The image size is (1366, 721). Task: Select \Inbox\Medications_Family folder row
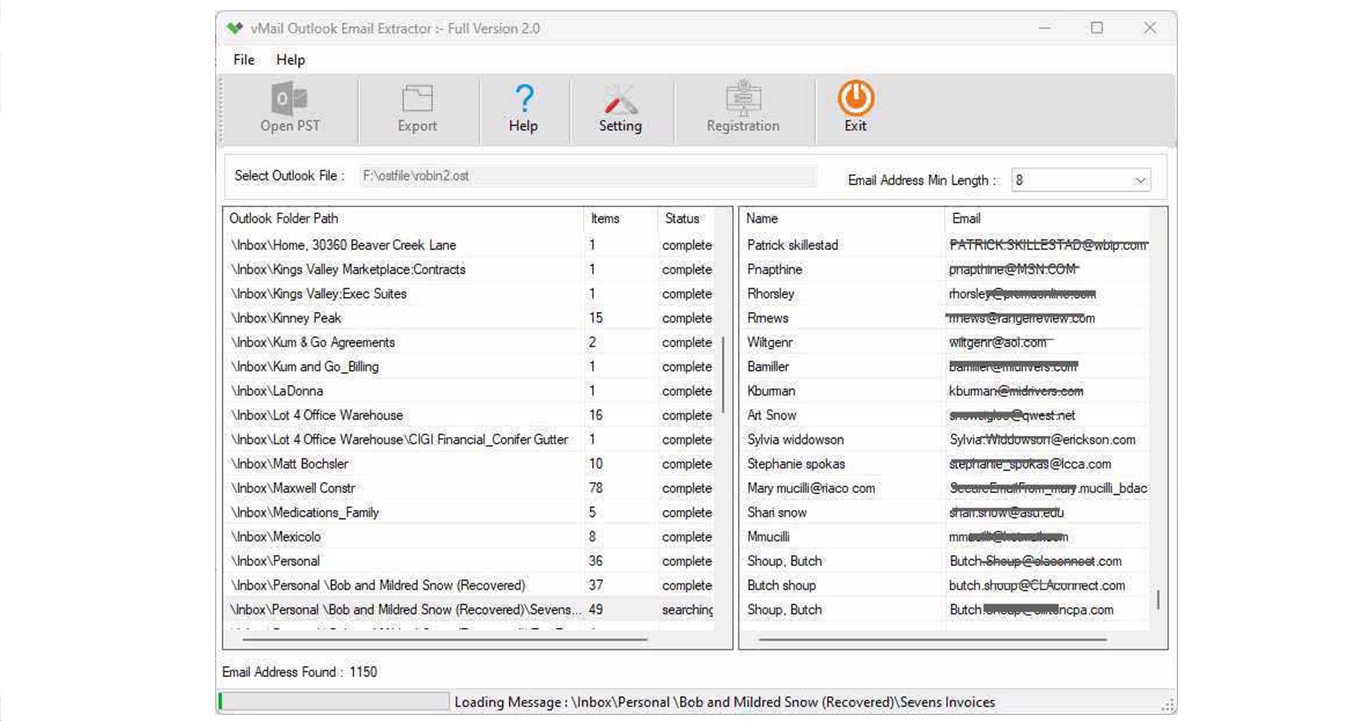coord(468,513)
